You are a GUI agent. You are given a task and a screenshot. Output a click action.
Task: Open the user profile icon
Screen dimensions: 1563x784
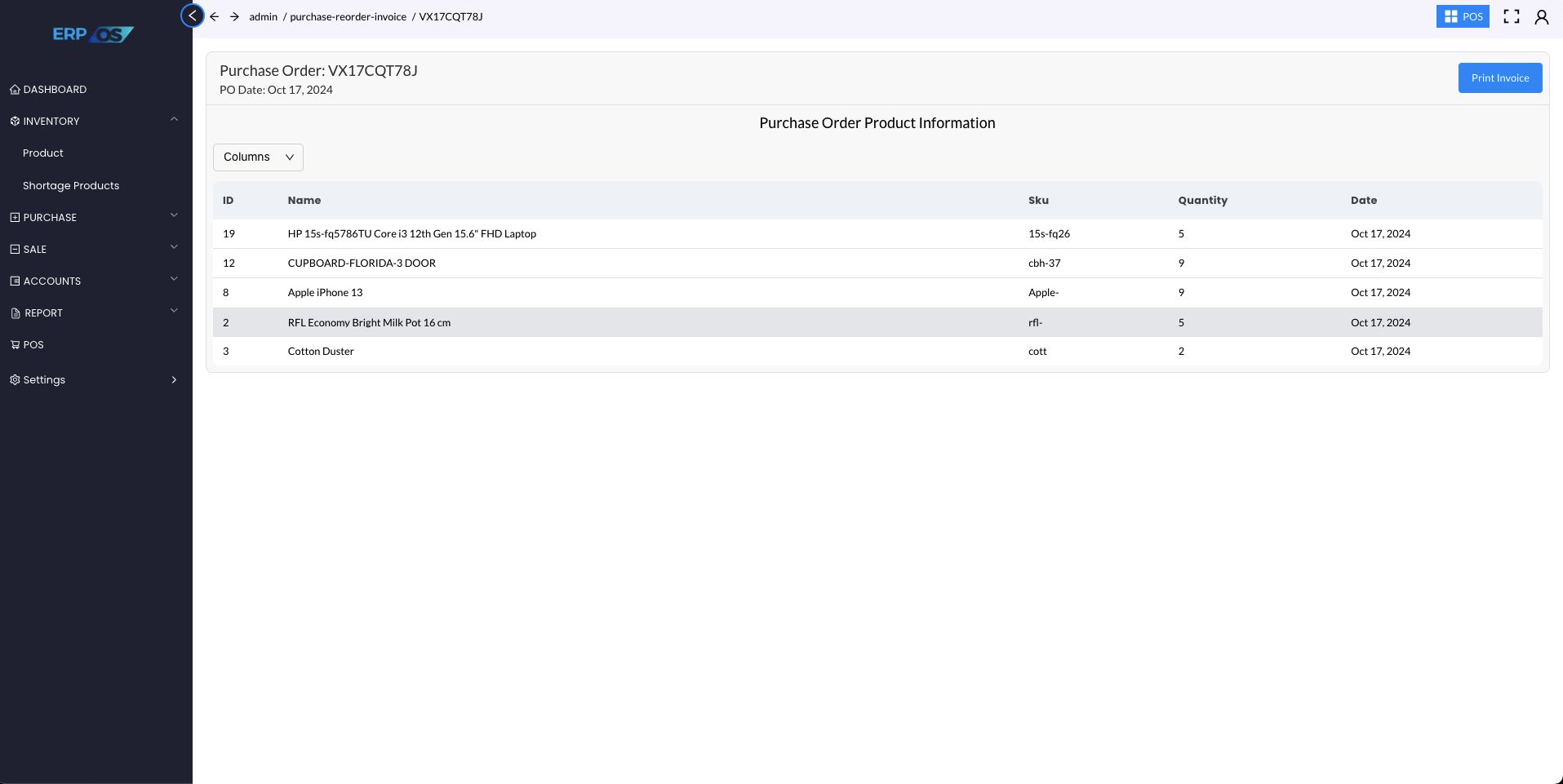click(1542, 16)
